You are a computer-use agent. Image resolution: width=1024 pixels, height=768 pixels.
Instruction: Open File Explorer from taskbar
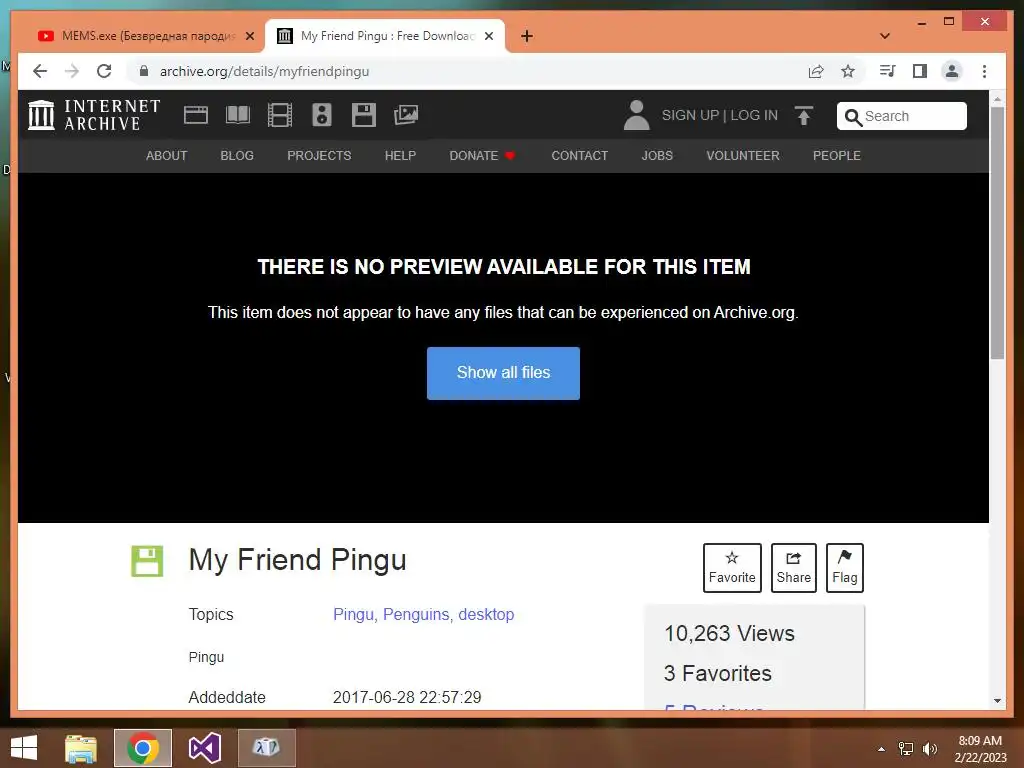click(81, 748)
